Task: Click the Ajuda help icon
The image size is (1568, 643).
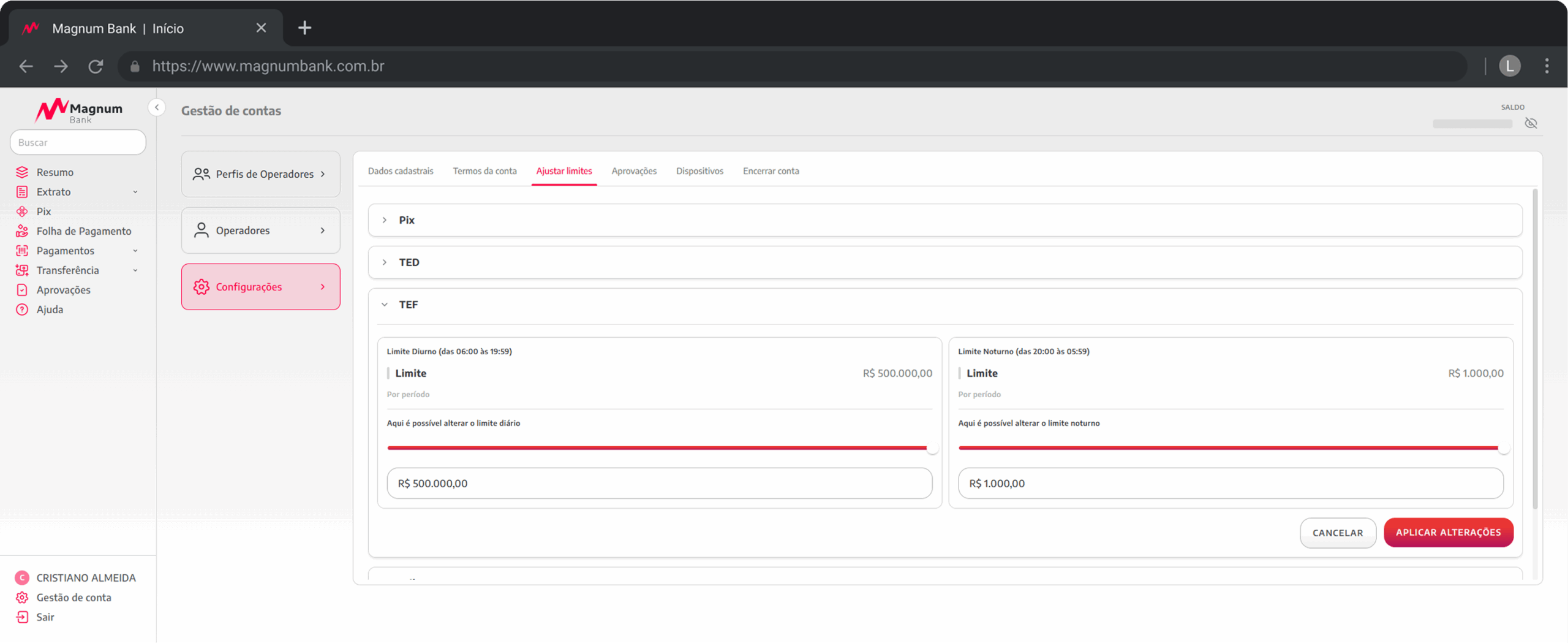Action: (22, 310)
